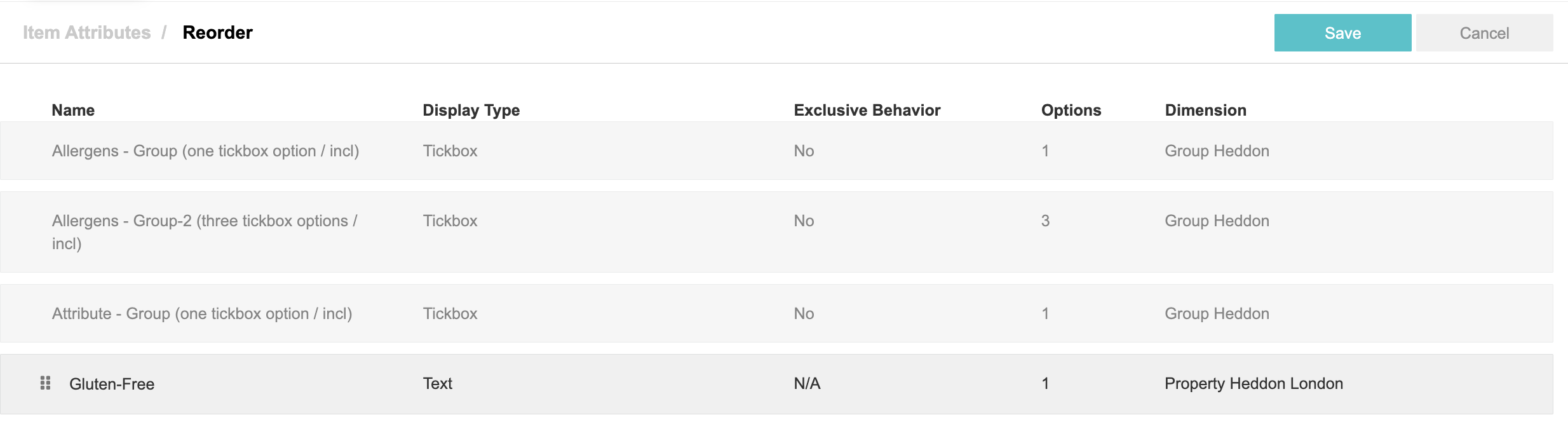Click N/A exclusive behavior of Gluten-Free
Screen dimensions: 1568x422
coord(808,383)
